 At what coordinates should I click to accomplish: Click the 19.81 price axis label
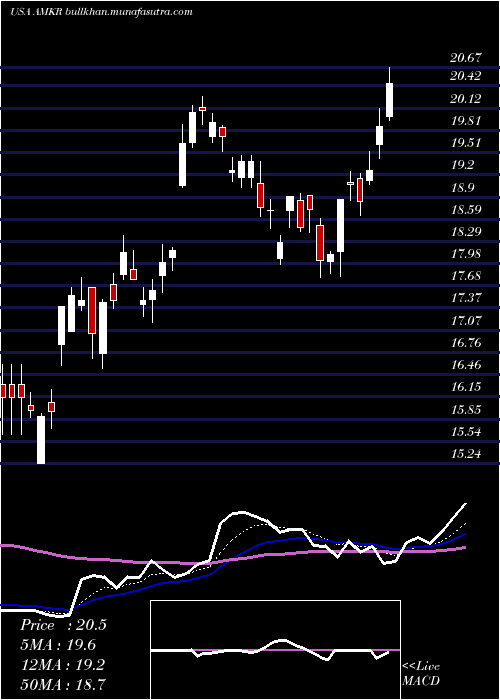tap(466, 121)
